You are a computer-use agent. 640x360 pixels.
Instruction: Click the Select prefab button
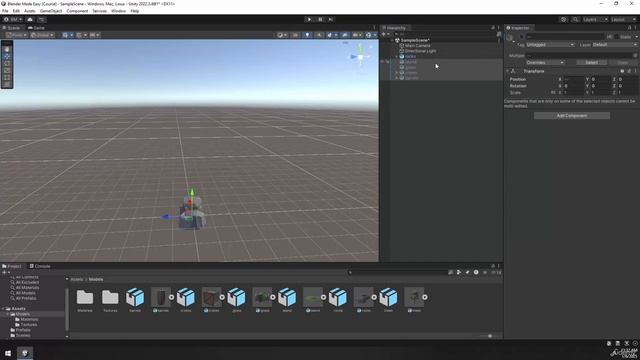tap(591, 62)
